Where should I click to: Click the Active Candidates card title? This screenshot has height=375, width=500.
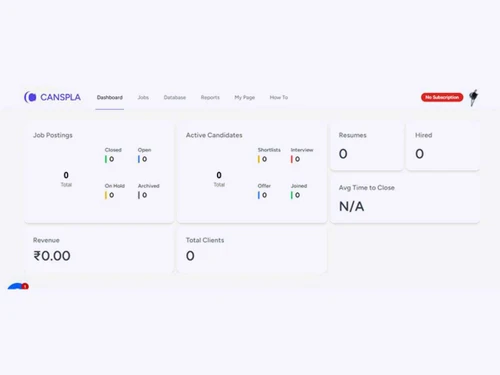214,135
